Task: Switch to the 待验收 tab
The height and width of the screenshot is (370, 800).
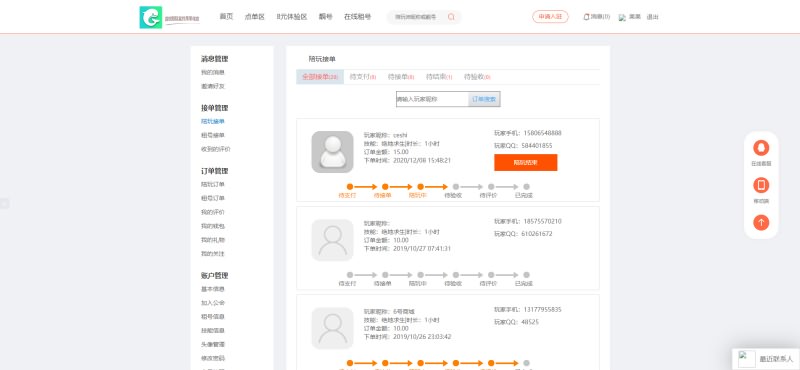Action: point(477,77)
